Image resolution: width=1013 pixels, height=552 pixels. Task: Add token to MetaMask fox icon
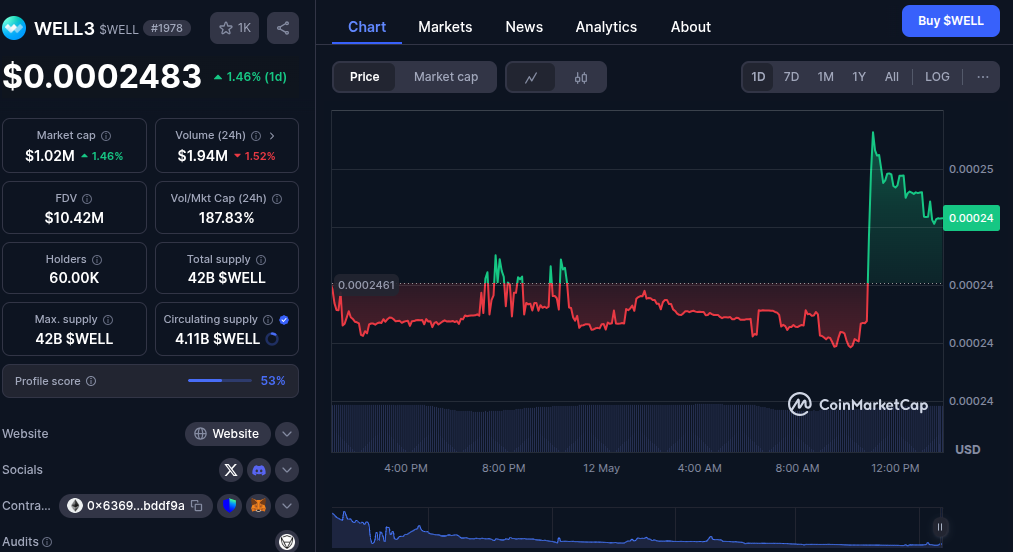[x=258, y=505]
